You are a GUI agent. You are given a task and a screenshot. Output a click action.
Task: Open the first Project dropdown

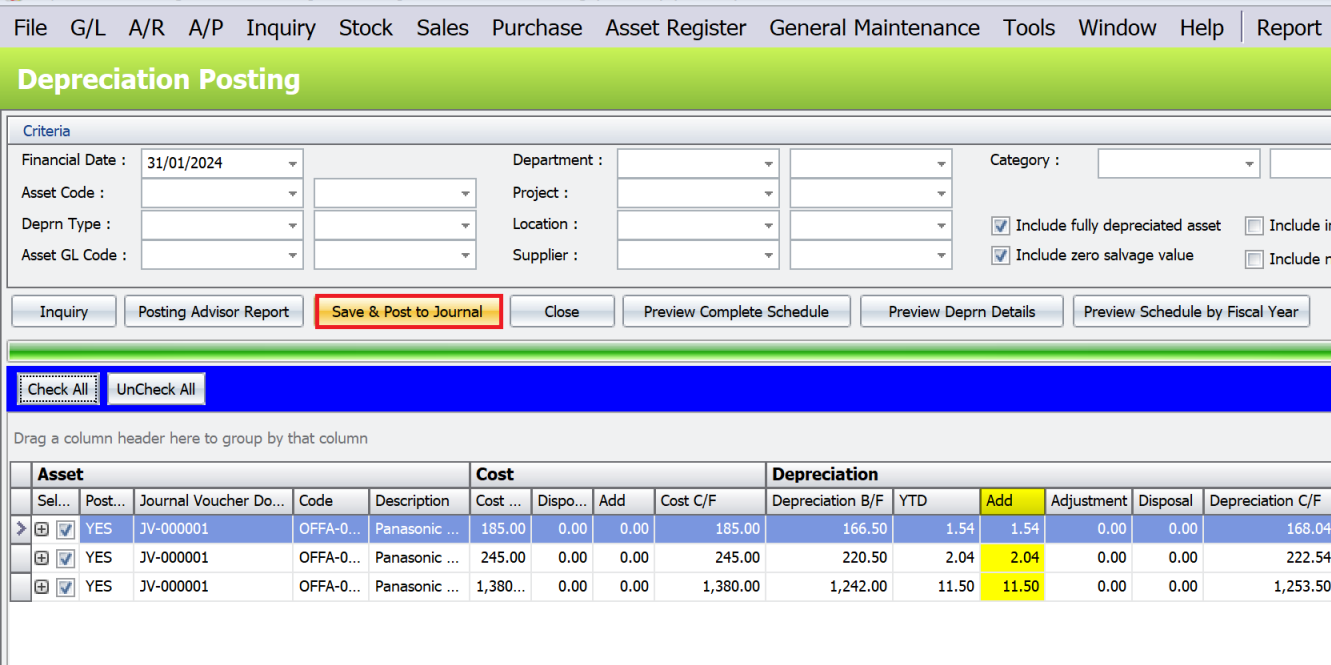point(768,194)
